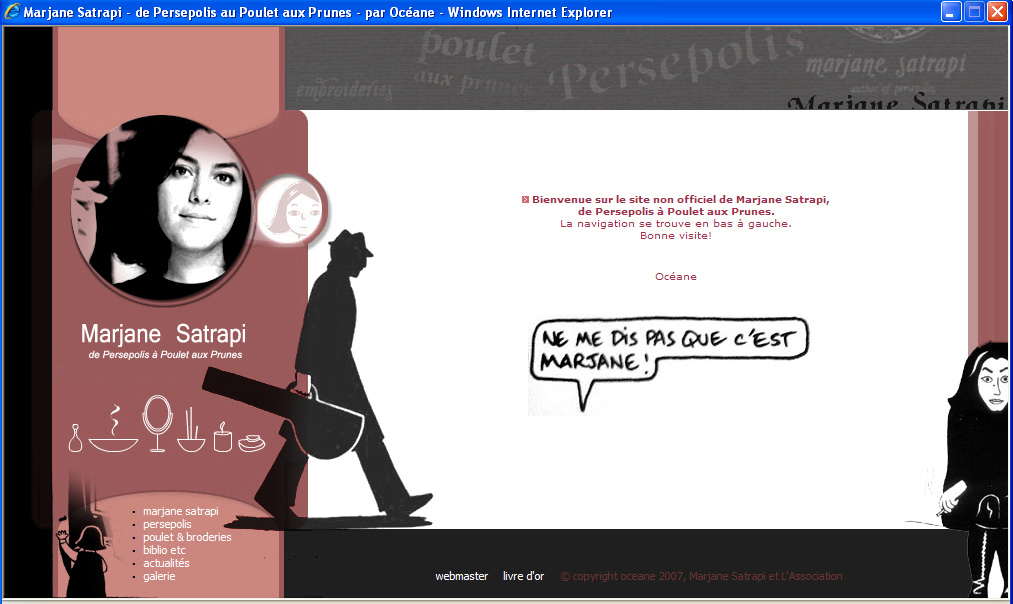Click the perfume bottle icon
Screen dimensions: 1013x604
76,437
